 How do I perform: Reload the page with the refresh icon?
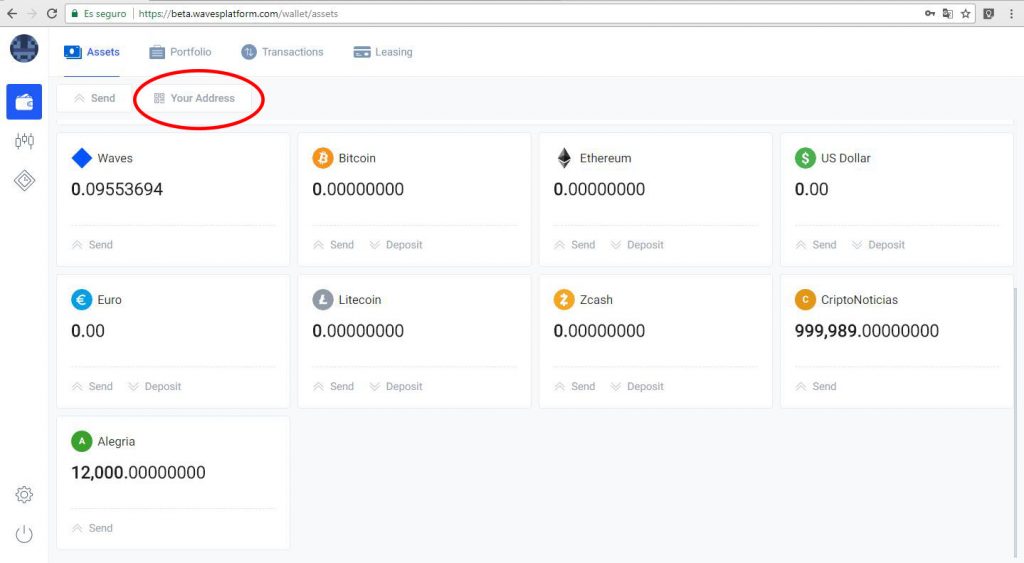click(52, 13)
